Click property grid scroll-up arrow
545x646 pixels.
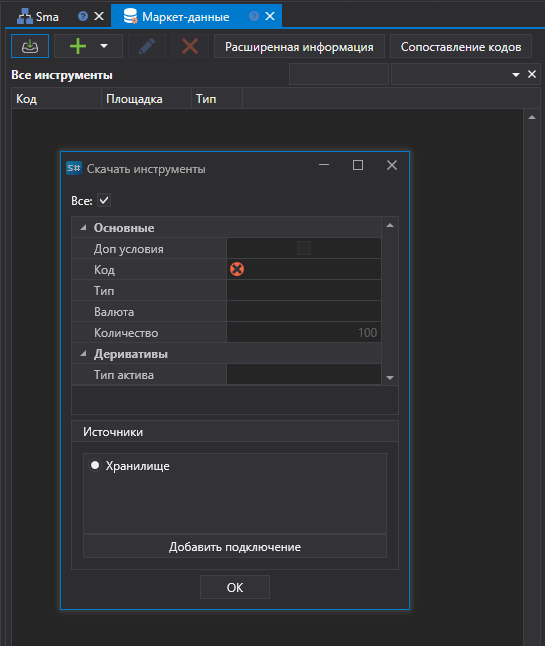390,225
